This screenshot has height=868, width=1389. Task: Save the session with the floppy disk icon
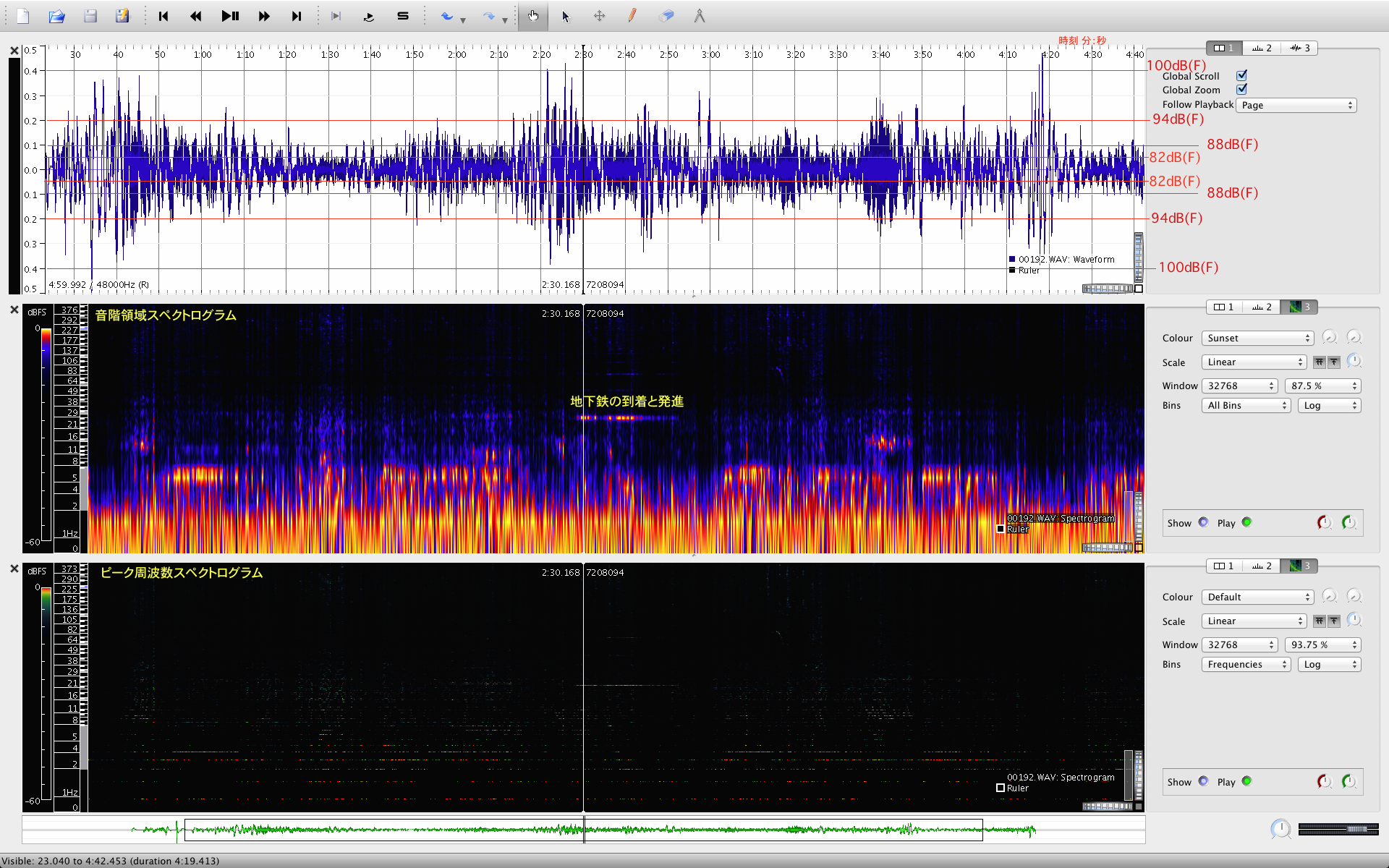coord(90,16)
